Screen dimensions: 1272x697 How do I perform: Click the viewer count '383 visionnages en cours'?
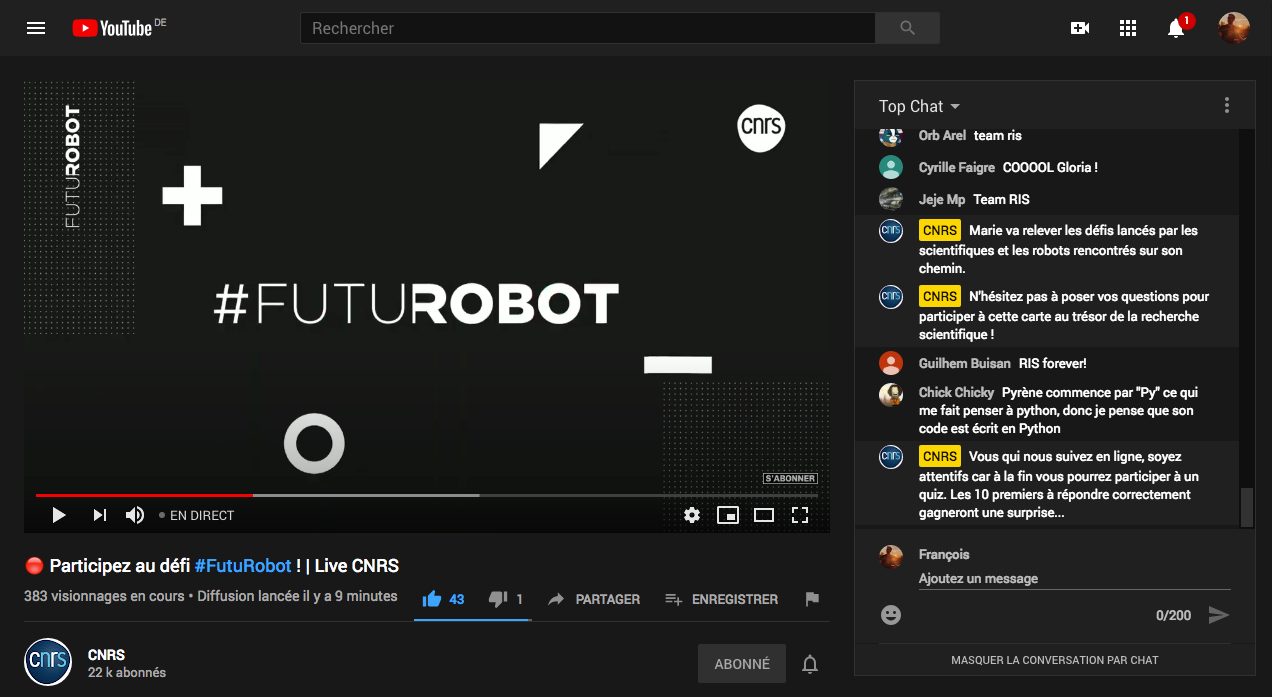point(104,597)
